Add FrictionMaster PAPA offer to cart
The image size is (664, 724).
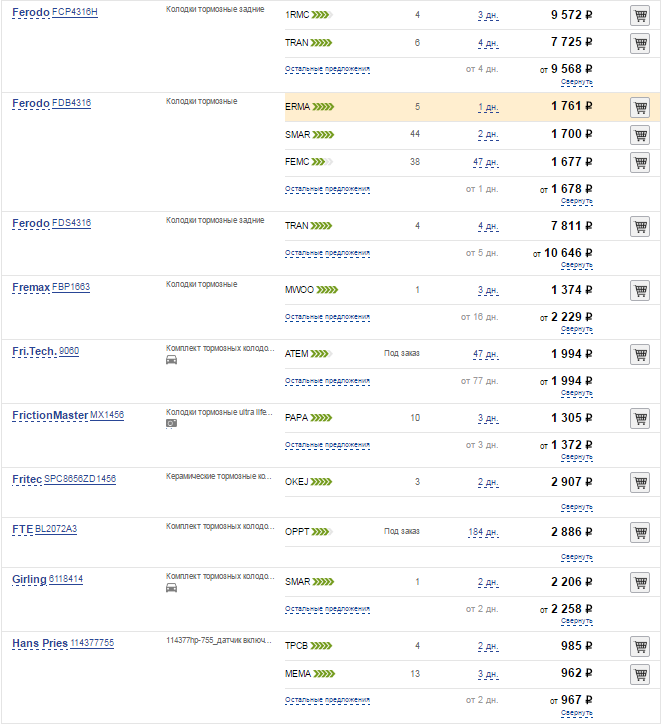[640, 418]
